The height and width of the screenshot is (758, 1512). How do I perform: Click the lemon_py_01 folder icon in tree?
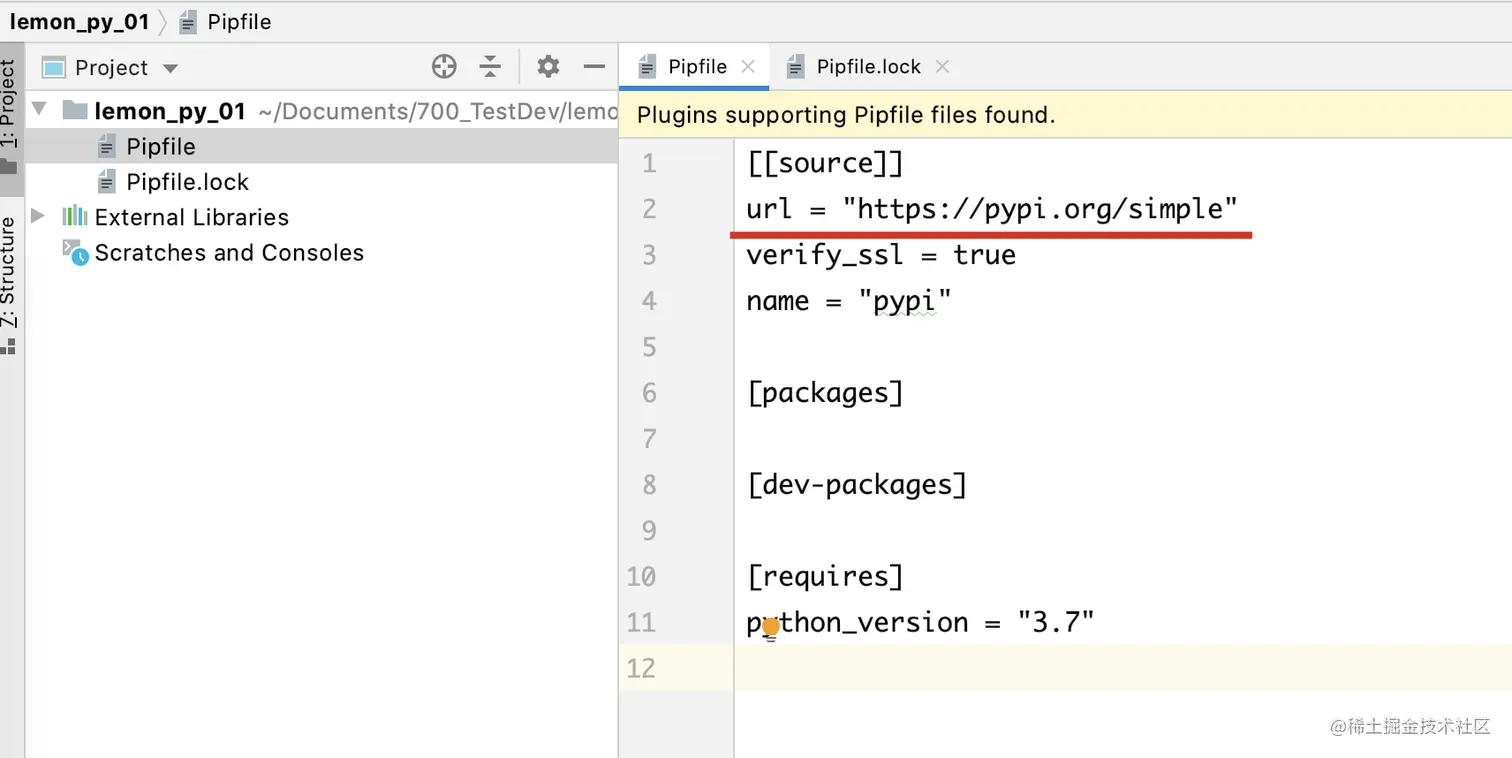[75, 111]
